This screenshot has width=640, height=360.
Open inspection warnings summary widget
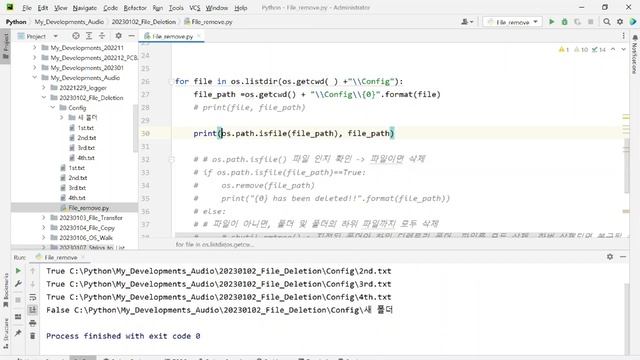(582, 49)
